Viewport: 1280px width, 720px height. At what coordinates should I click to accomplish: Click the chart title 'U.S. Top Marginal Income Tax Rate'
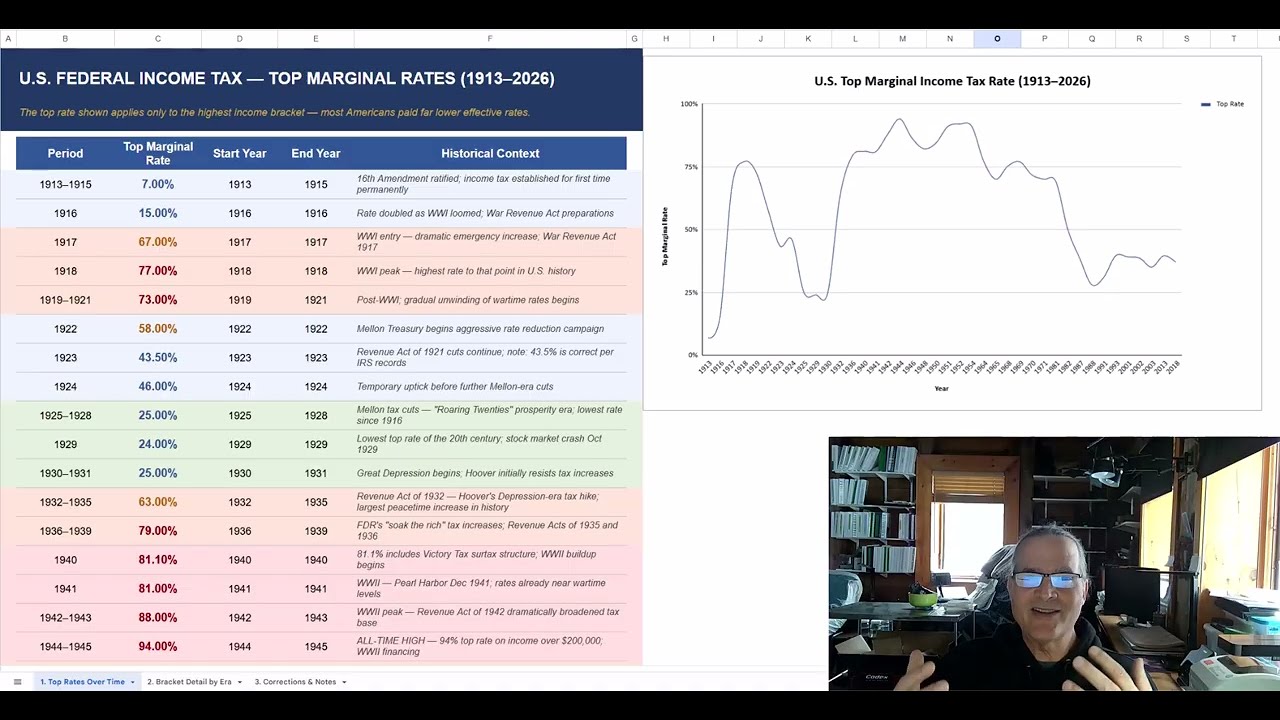point(952,81)
